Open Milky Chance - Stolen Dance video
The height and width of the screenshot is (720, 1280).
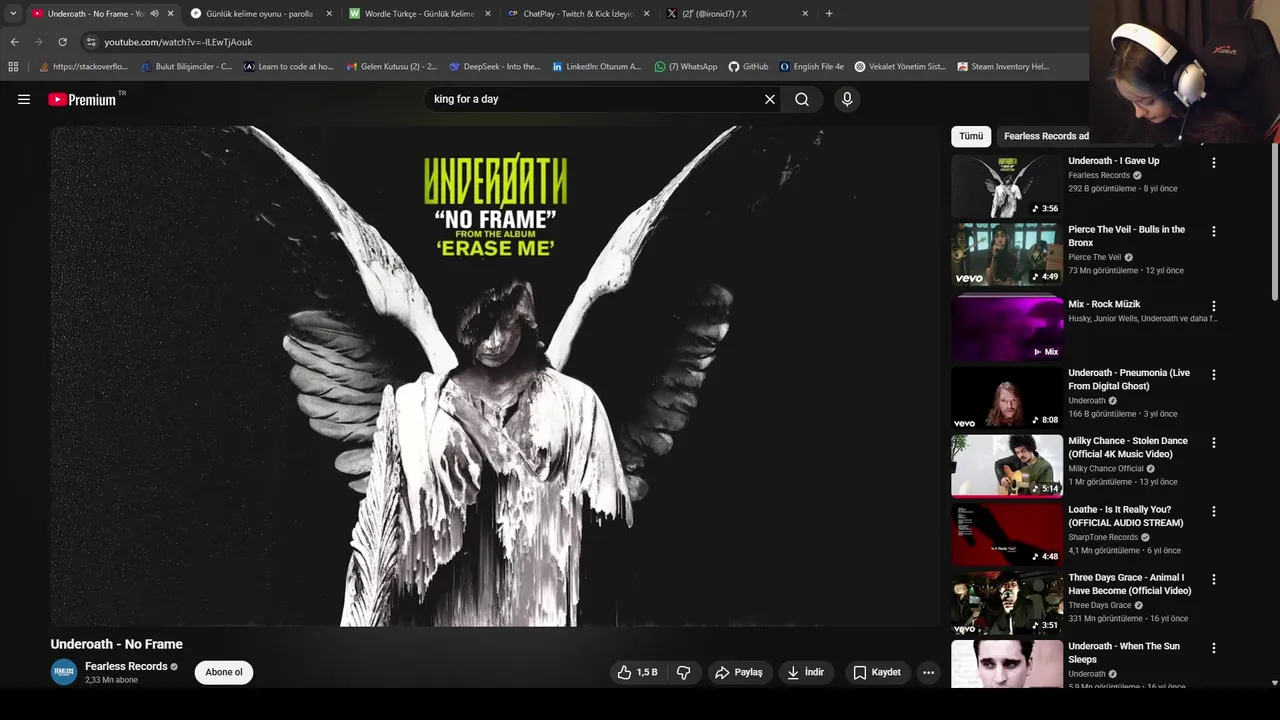1007,465
